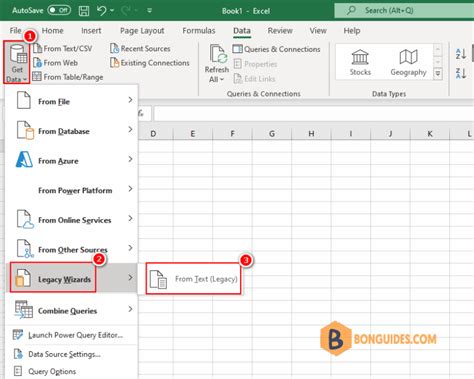This screenshot has width=474, height=379.
Task: Select column H header
Action: coord(311,134)
